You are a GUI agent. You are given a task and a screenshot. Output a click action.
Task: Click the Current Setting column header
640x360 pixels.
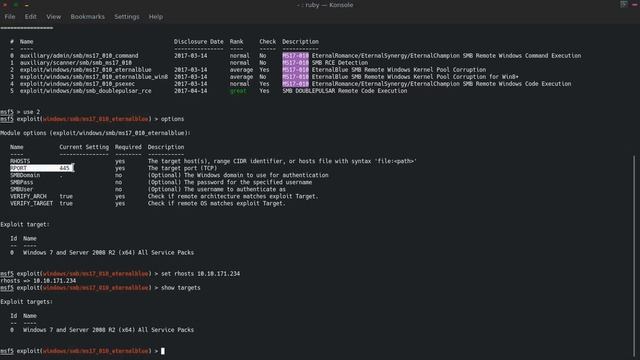(x=84, y=147)
